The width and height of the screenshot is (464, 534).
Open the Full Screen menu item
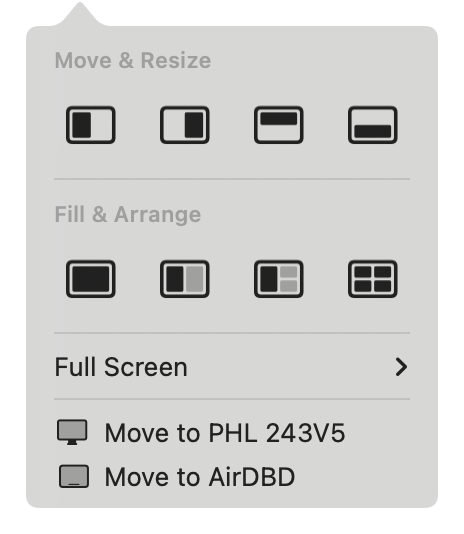point(232,367)
